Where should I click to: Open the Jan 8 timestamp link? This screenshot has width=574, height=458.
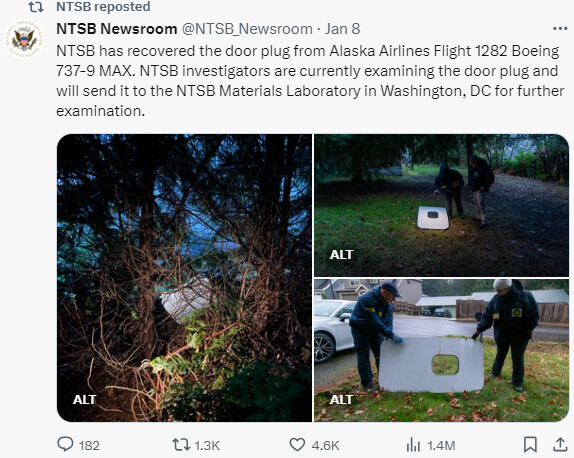coord(343,29)
